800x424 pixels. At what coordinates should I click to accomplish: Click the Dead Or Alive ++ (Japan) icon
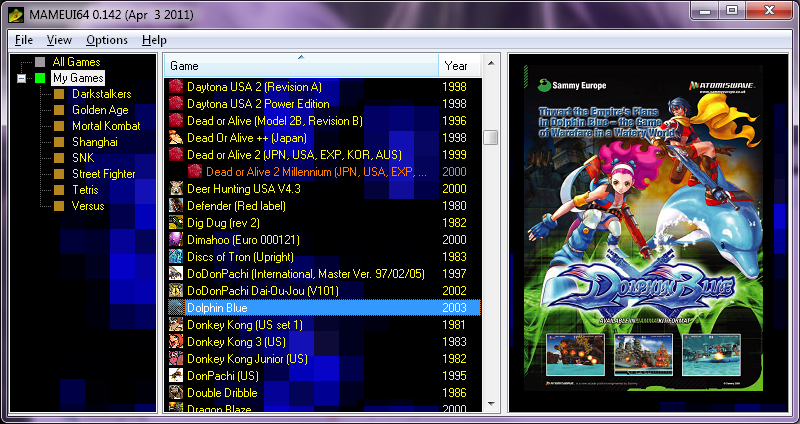pyautogui.click(x=176, y=138)
